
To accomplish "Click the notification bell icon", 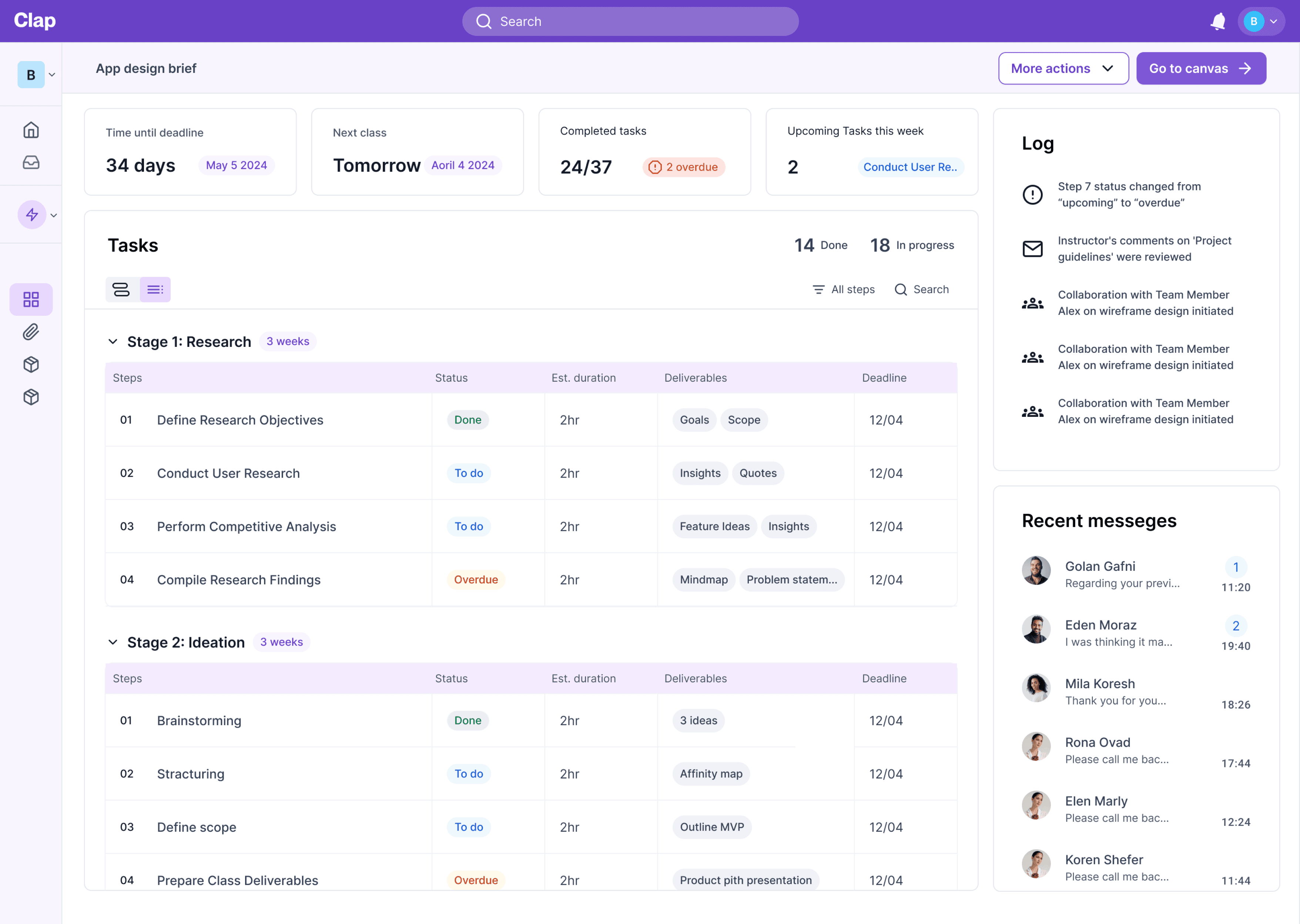I will point(1217,21).
